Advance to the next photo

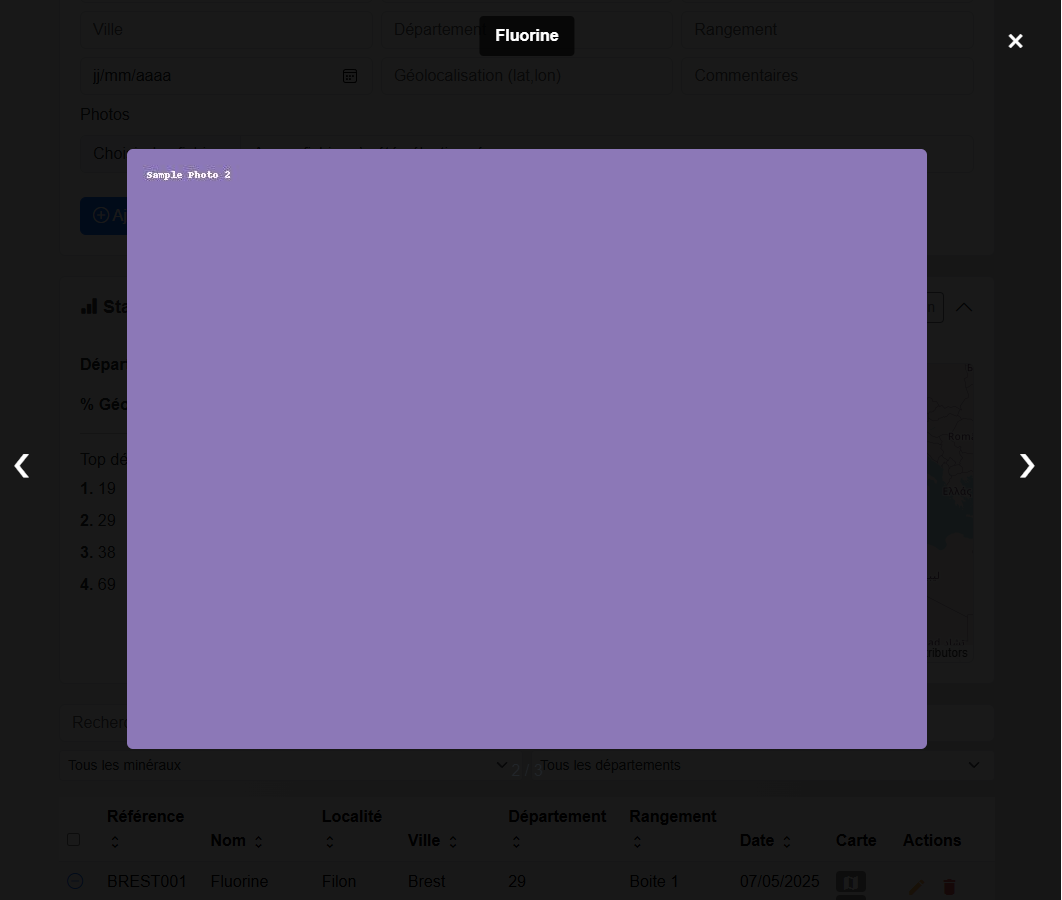[x=1026, y=465]
